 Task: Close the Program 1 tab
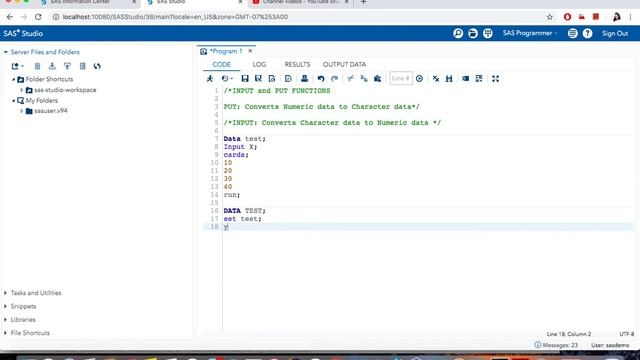250,51
